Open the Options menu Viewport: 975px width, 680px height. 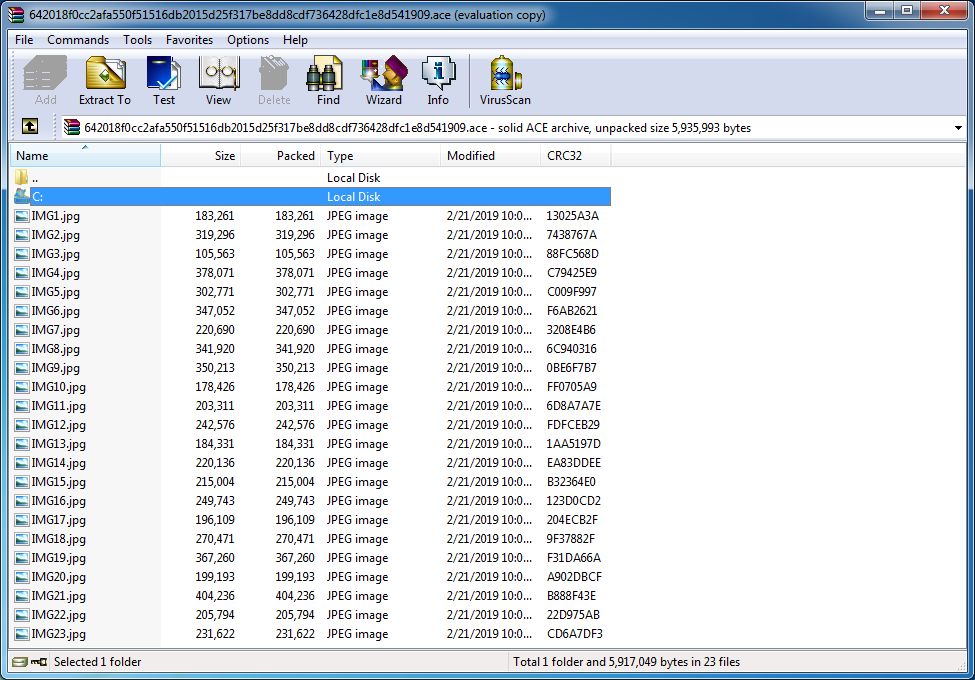(247, 40)
